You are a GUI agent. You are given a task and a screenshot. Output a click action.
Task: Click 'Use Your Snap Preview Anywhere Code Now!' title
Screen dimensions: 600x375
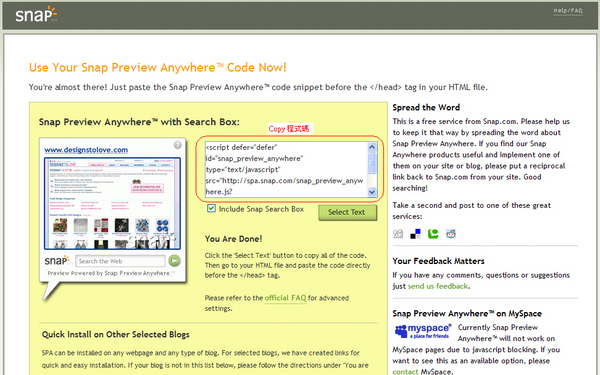(x=158, y=67)
